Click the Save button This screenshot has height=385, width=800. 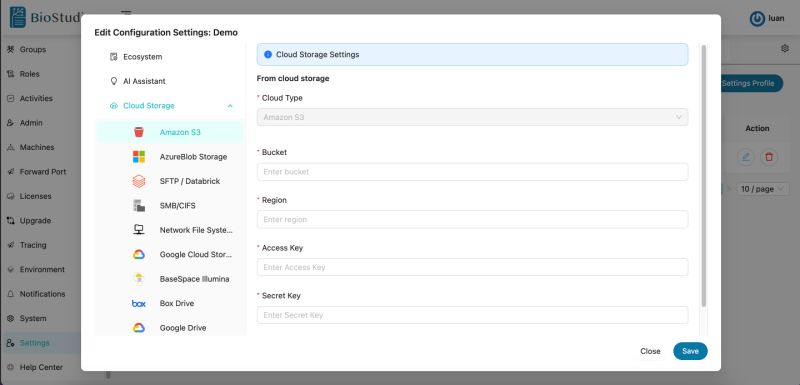[x=690, y=351]
